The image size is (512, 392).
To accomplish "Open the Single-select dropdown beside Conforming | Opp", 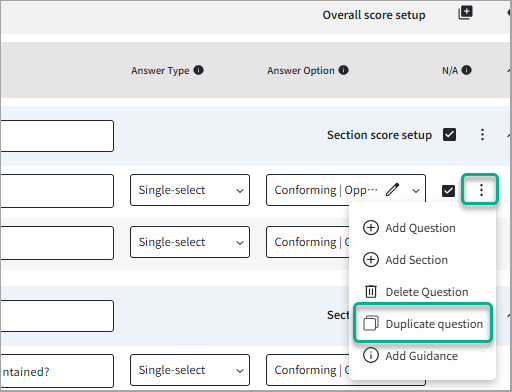I will [190, 190].
